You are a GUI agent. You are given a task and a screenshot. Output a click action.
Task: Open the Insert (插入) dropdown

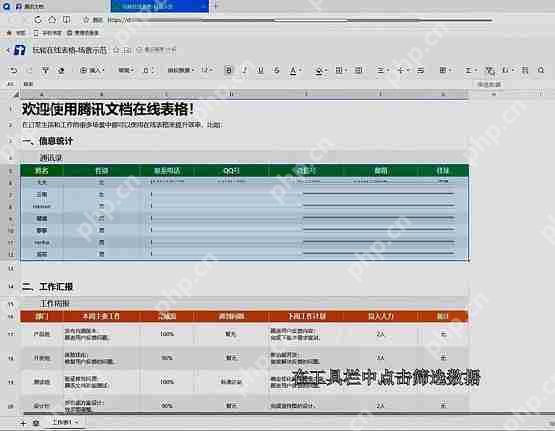[92, 70]
